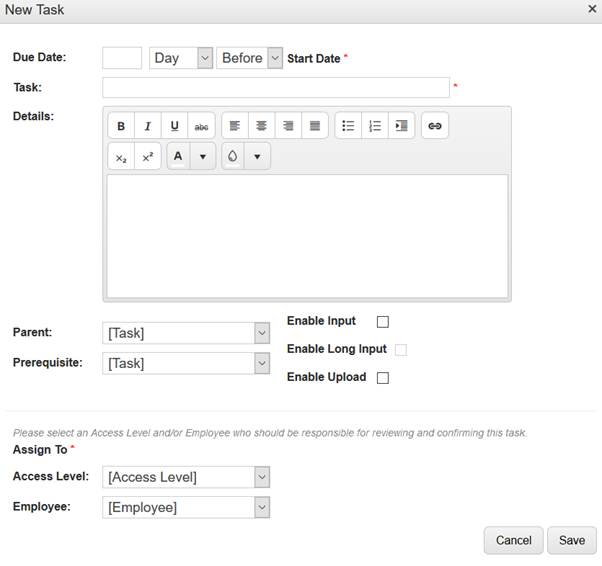Apply italic formatting in Details toolbar
602x566 pixels.
coord(148,126)
